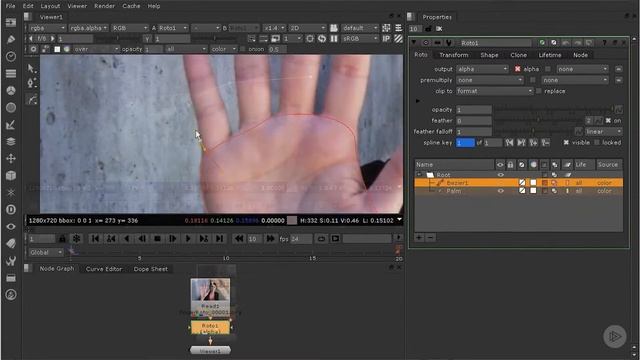Toggle the visible checkbox
The height and width of the screenshot is (360, 640).
pos(566,142)
